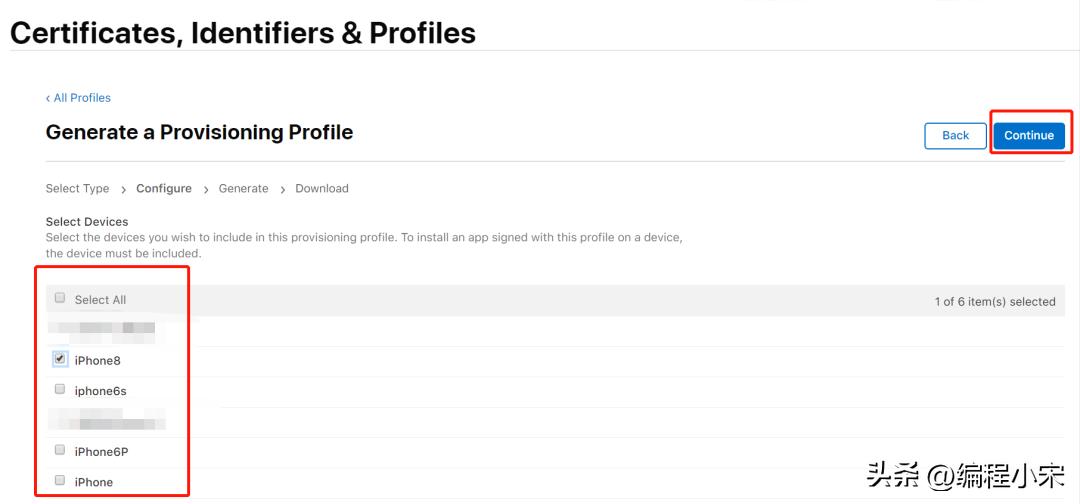Check the last iPhone device checkbox
The height and width of the screenshot is (504, 1080).
[x=60, y=480]
